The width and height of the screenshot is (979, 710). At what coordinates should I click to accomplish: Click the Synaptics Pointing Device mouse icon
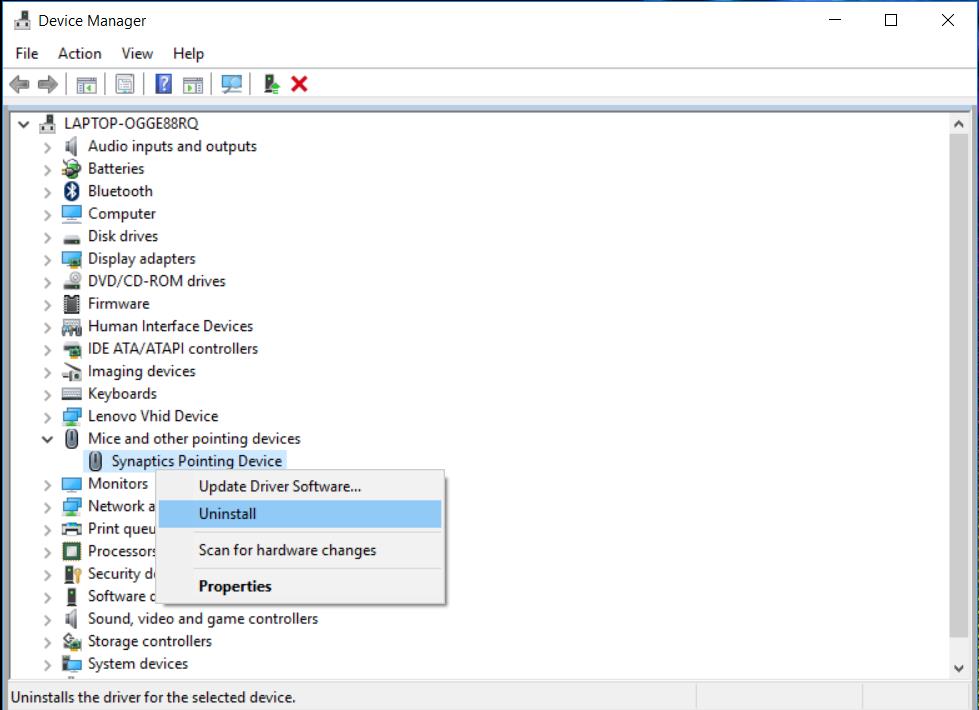click(96, 461)
